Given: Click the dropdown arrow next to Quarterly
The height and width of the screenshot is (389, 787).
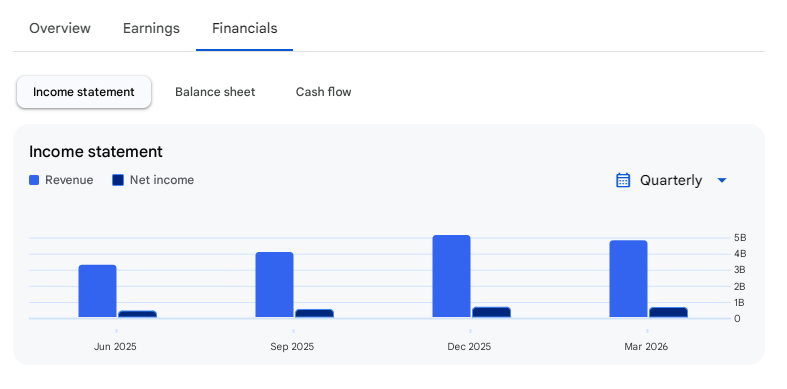Looking at the screenshot, I should (x=722, y=180).
